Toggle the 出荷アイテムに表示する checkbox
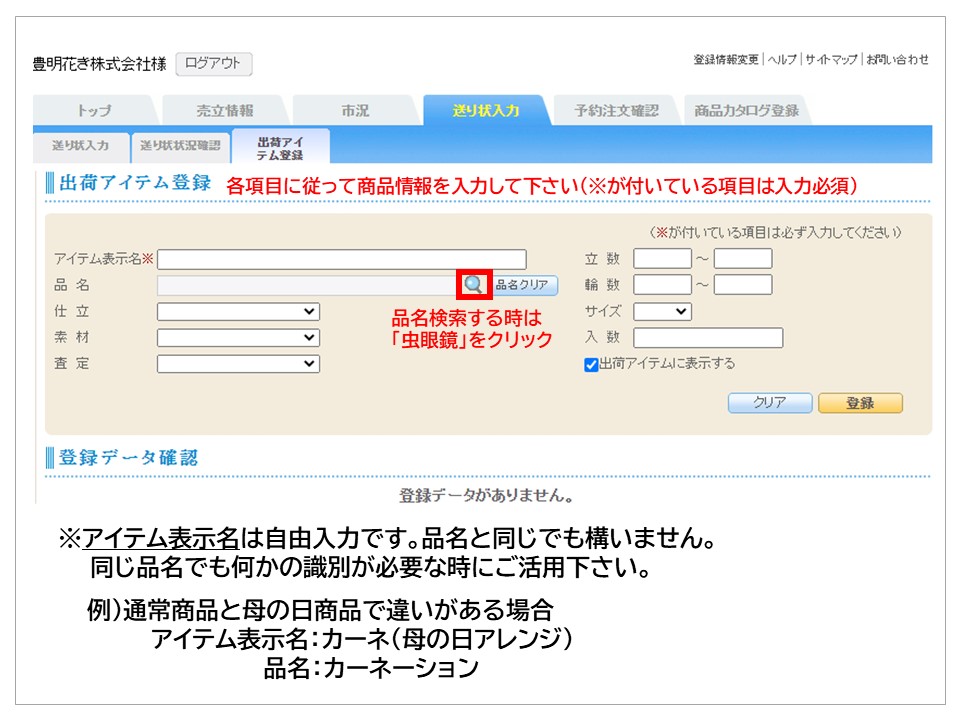Screen dimensions: 960x720 591,365
